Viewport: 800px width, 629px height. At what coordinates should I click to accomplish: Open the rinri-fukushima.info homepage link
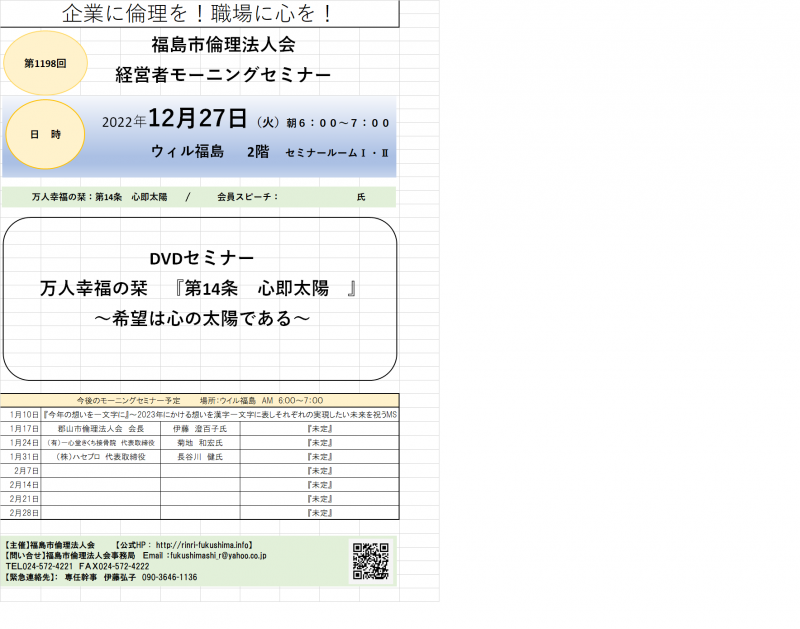click(204, 545)
